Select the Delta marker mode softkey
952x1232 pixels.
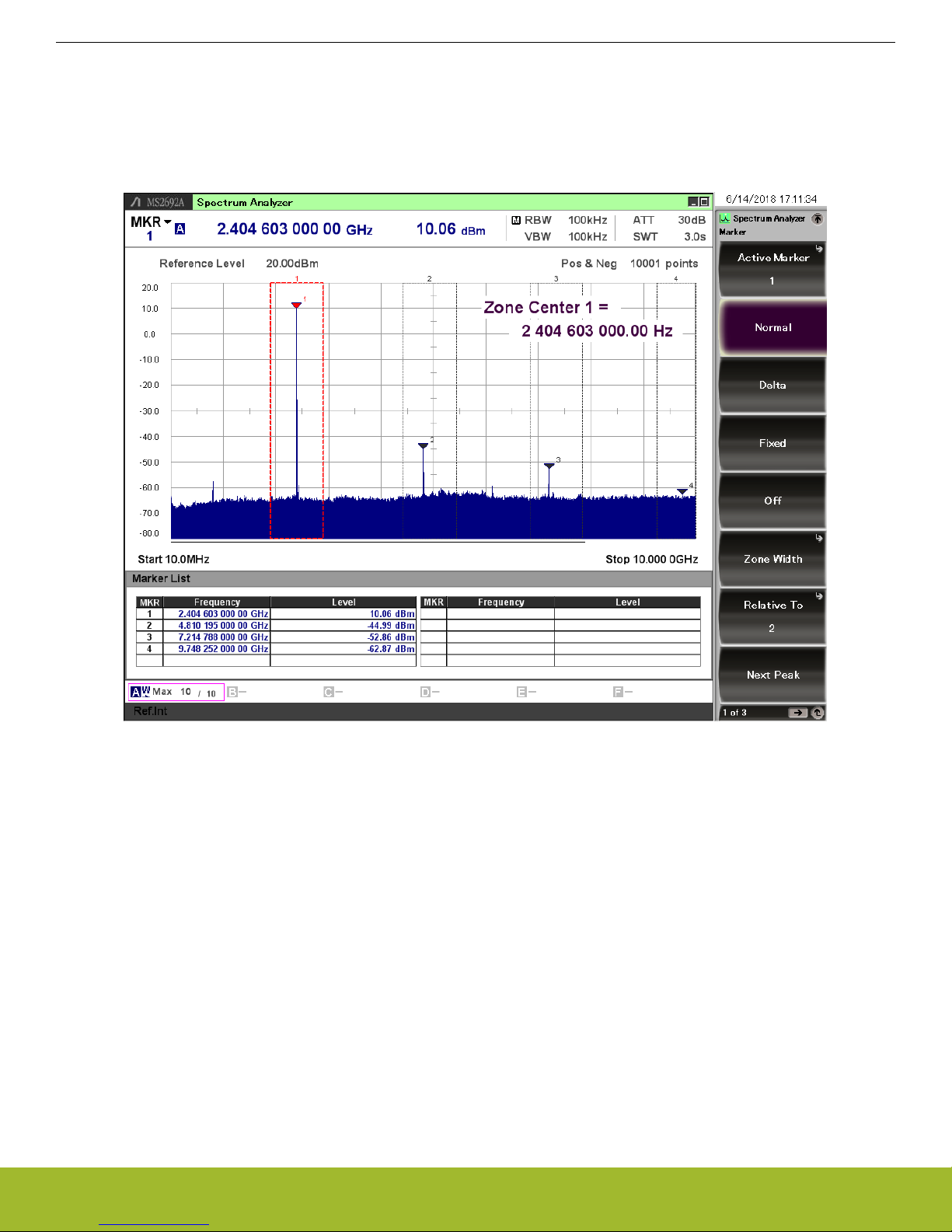(x=772, y=385)
